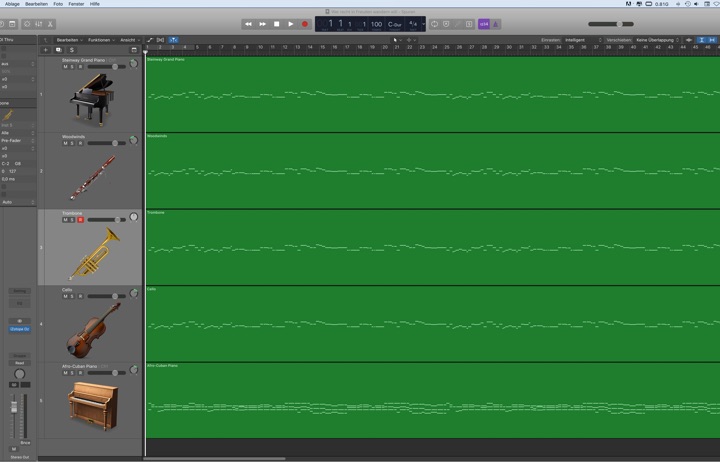Open the command-click tool menu
720x462 pixels.
click(x=411, y=40)
